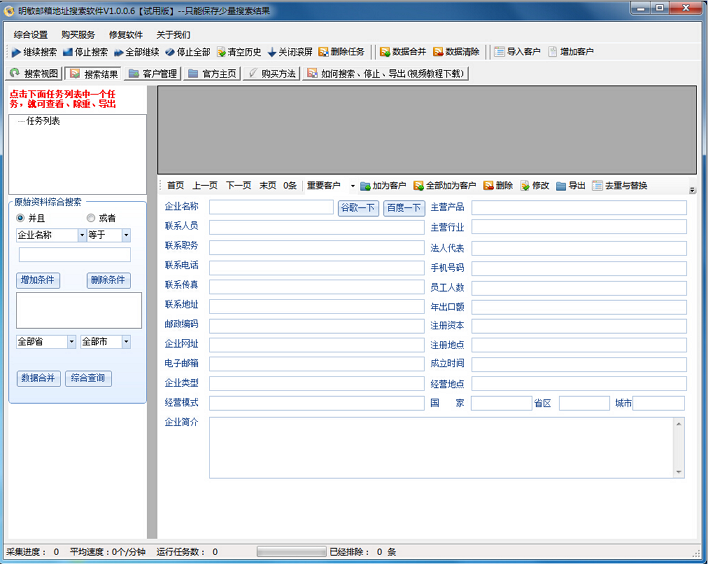Click the 谷歌一下 button
Screen dimensions: 708x564
[358, 208]
